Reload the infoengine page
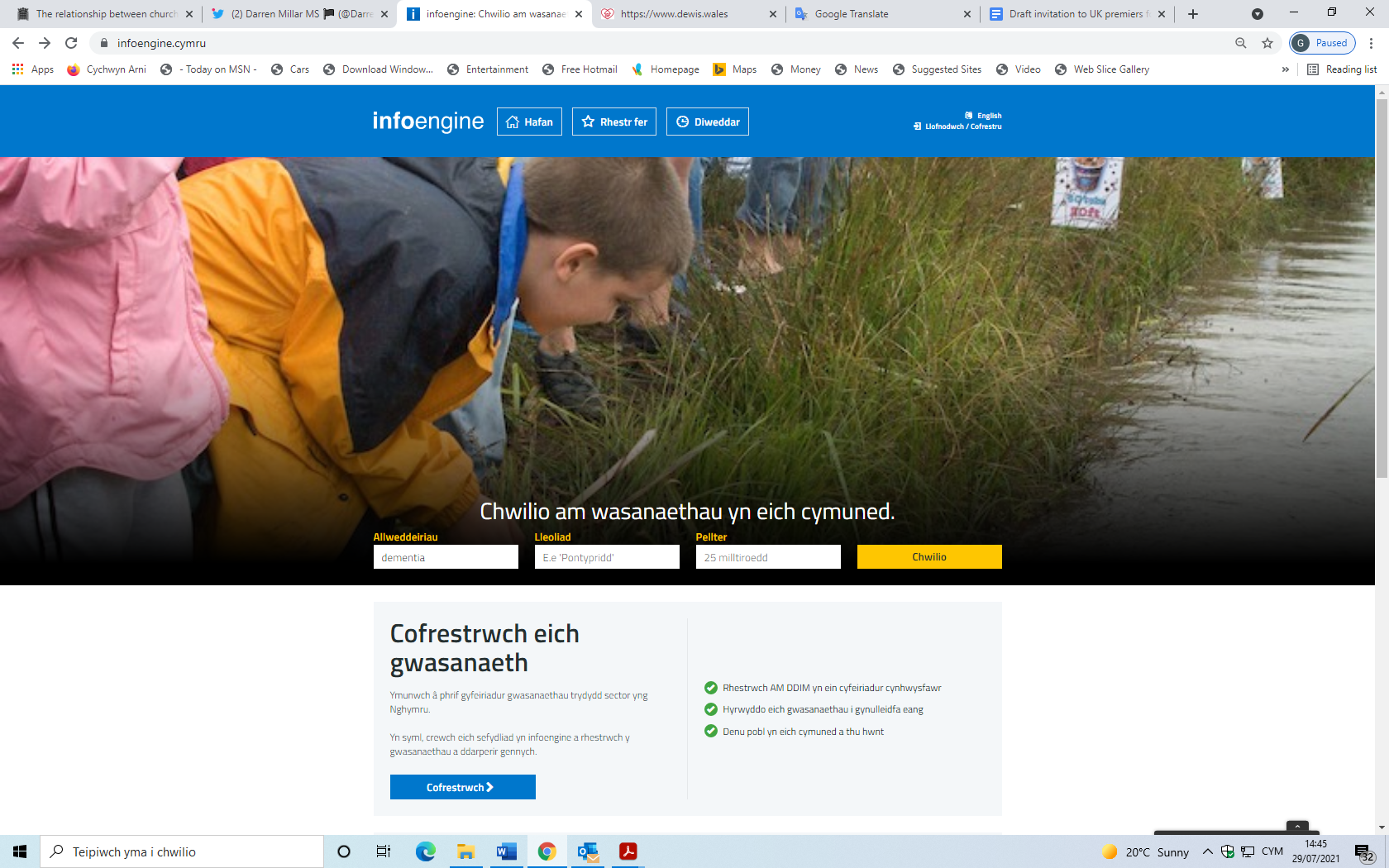1389x868 pixels. click(x=71, y=43)
